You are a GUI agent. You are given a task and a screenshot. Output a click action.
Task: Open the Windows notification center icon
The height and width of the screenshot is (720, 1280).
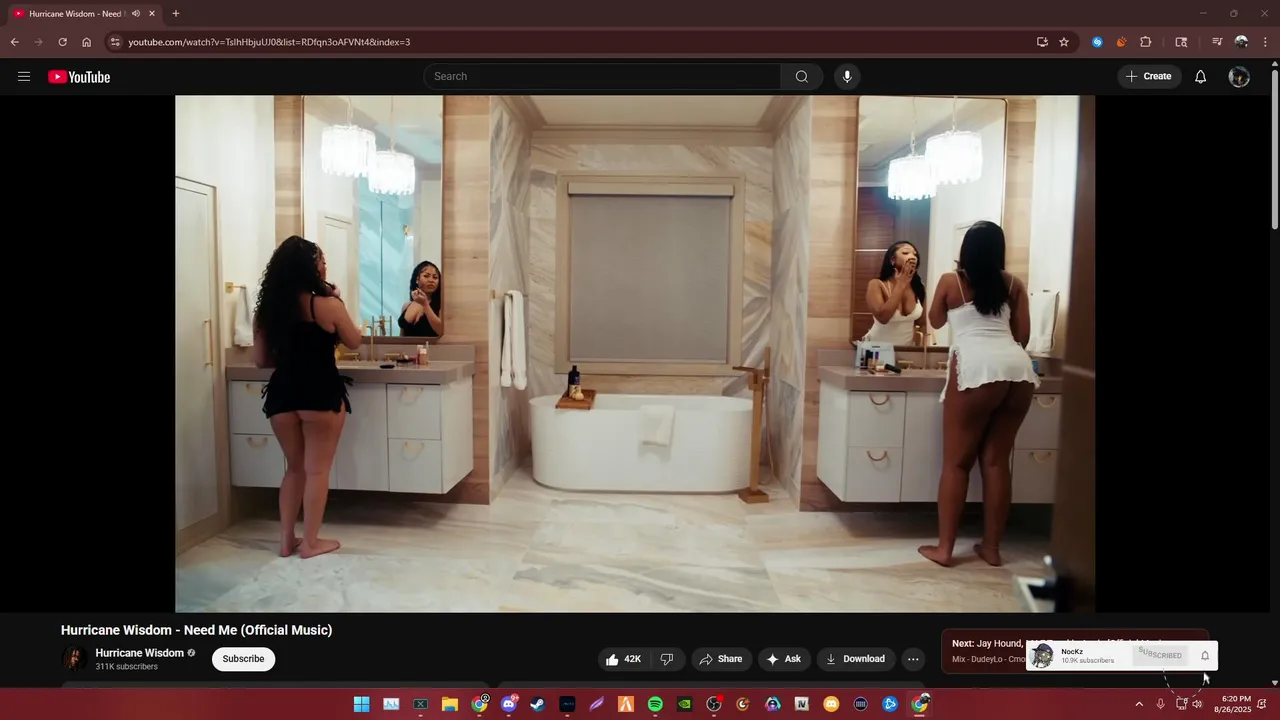click(x=1264, y=704)
